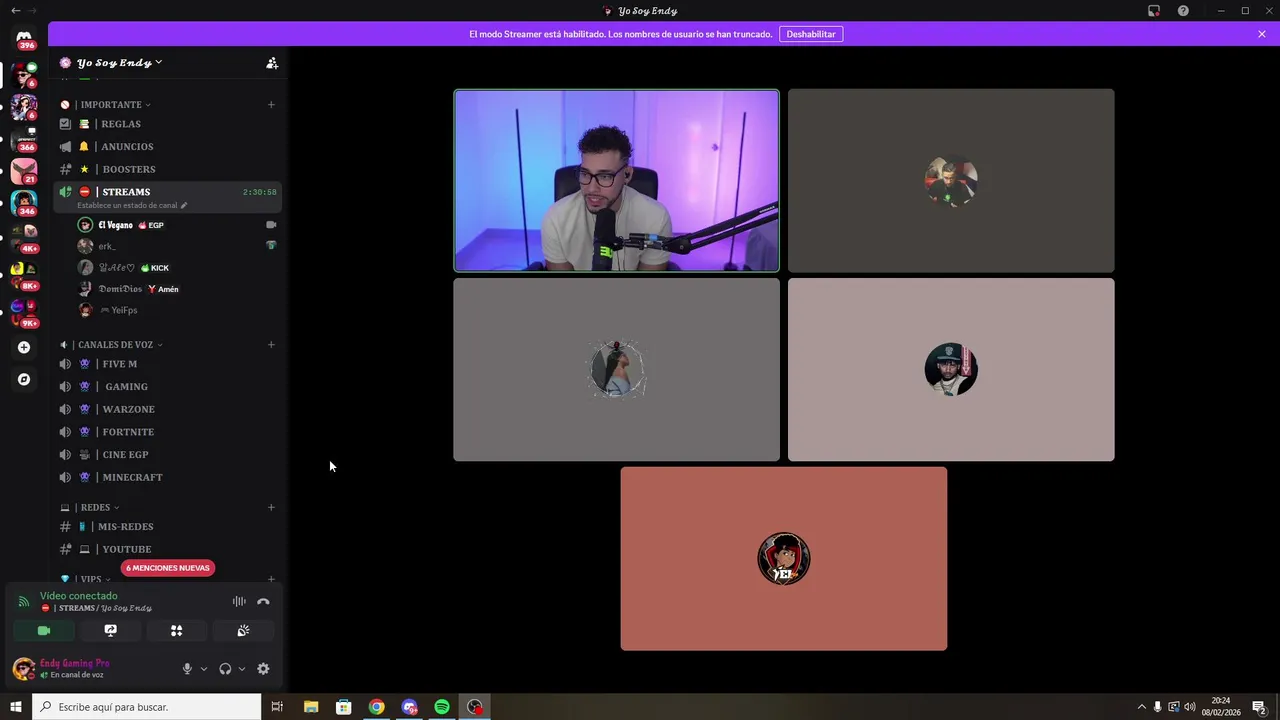This screenshot has height=720, width=1280.
Task: Open the ANUNCIOS channel
Action: tap(167, 147)
